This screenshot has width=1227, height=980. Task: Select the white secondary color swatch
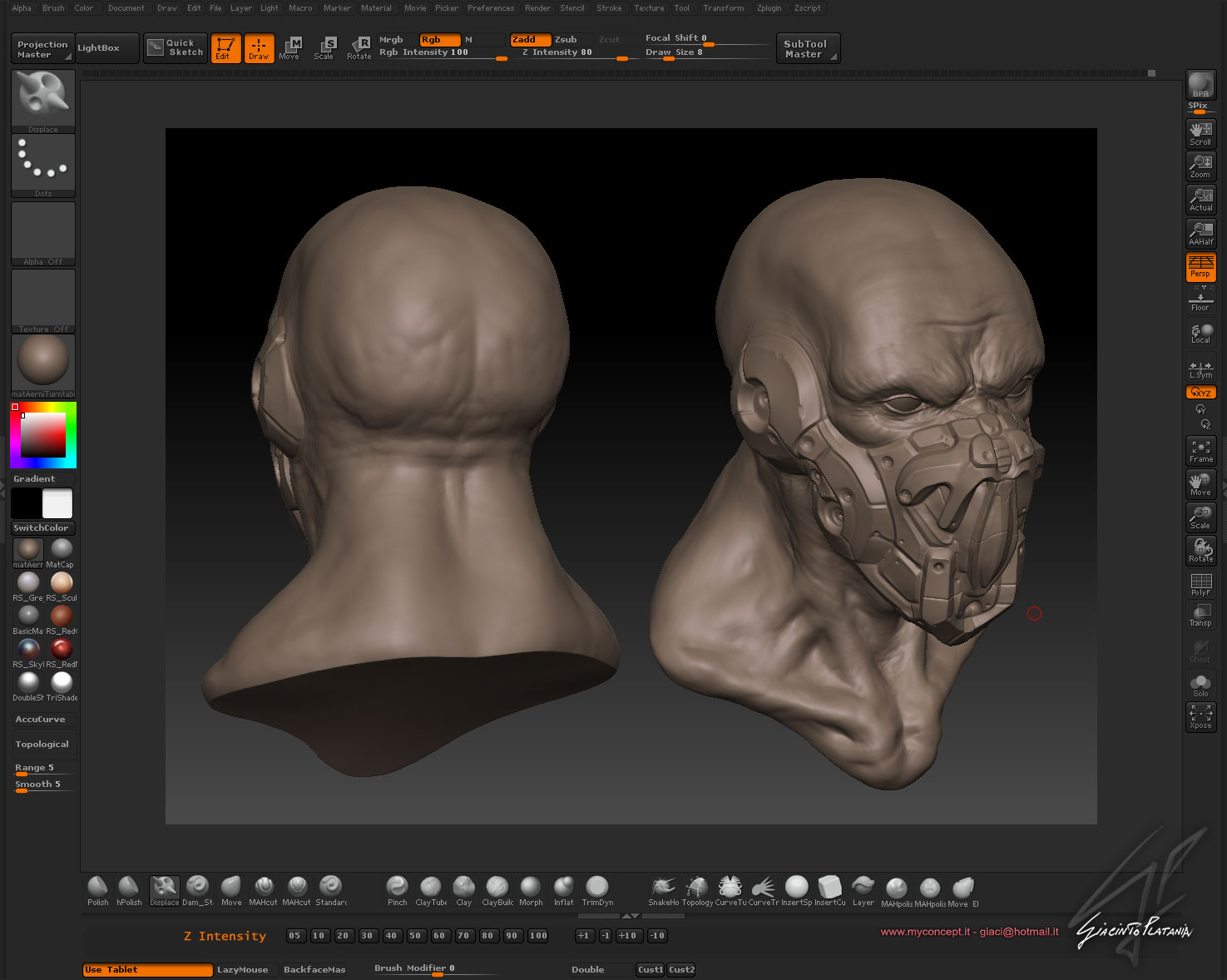57,504
